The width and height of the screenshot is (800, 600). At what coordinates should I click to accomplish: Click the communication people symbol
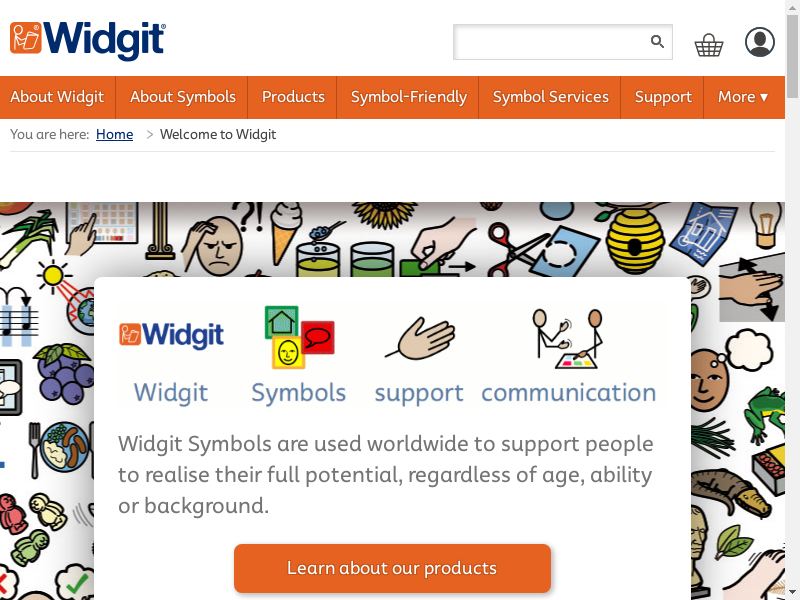point(568,339)
